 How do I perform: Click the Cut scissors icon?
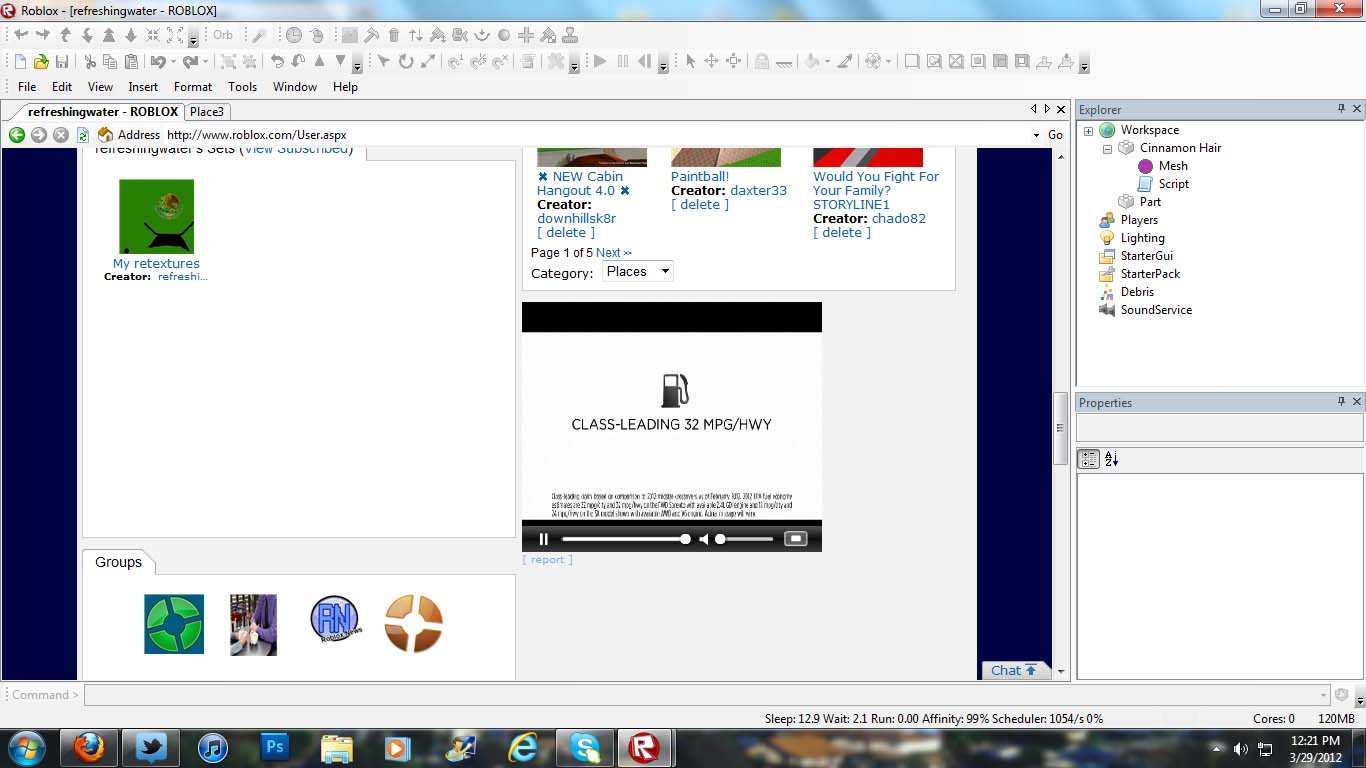point(89,62)
